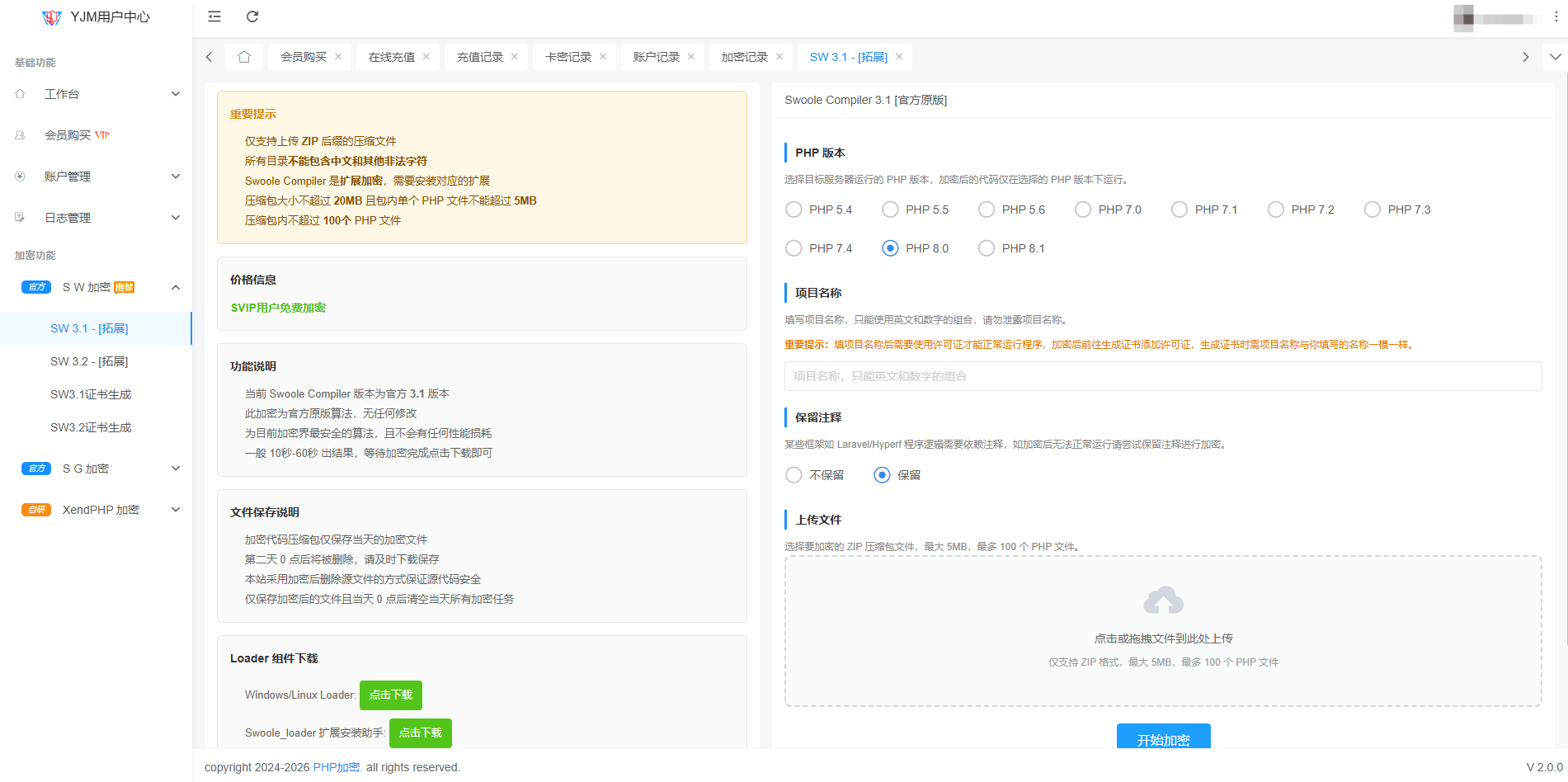
Task: Open the PHP加密 footer link
Action: click(337, 767)
